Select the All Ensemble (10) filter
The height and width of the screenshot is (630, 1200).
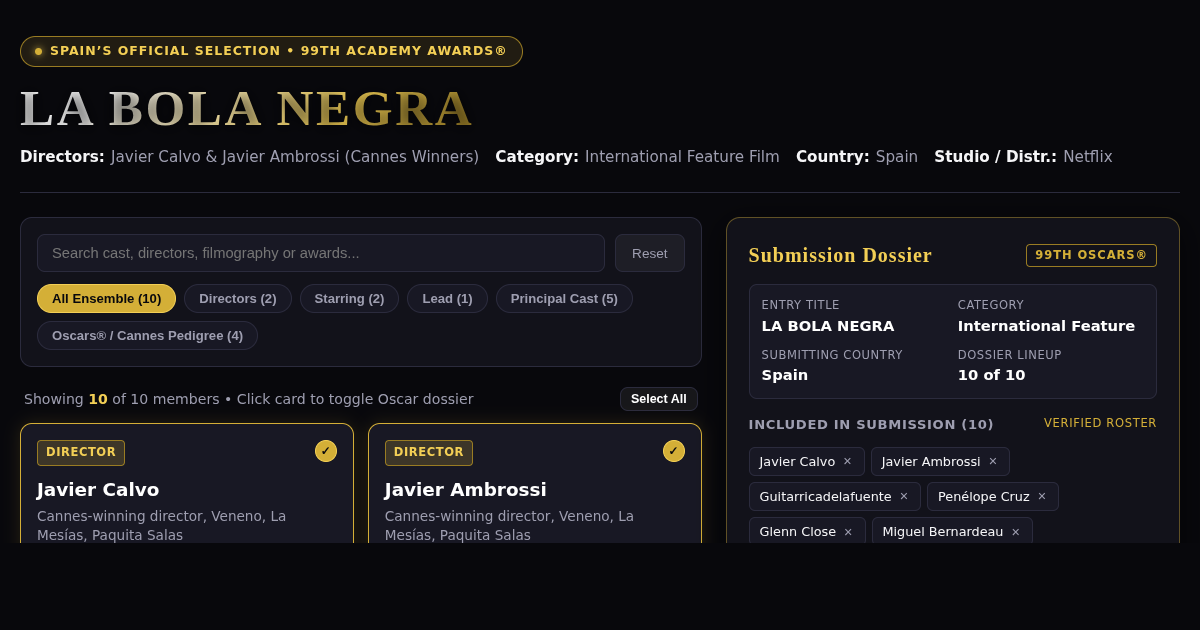106,298
